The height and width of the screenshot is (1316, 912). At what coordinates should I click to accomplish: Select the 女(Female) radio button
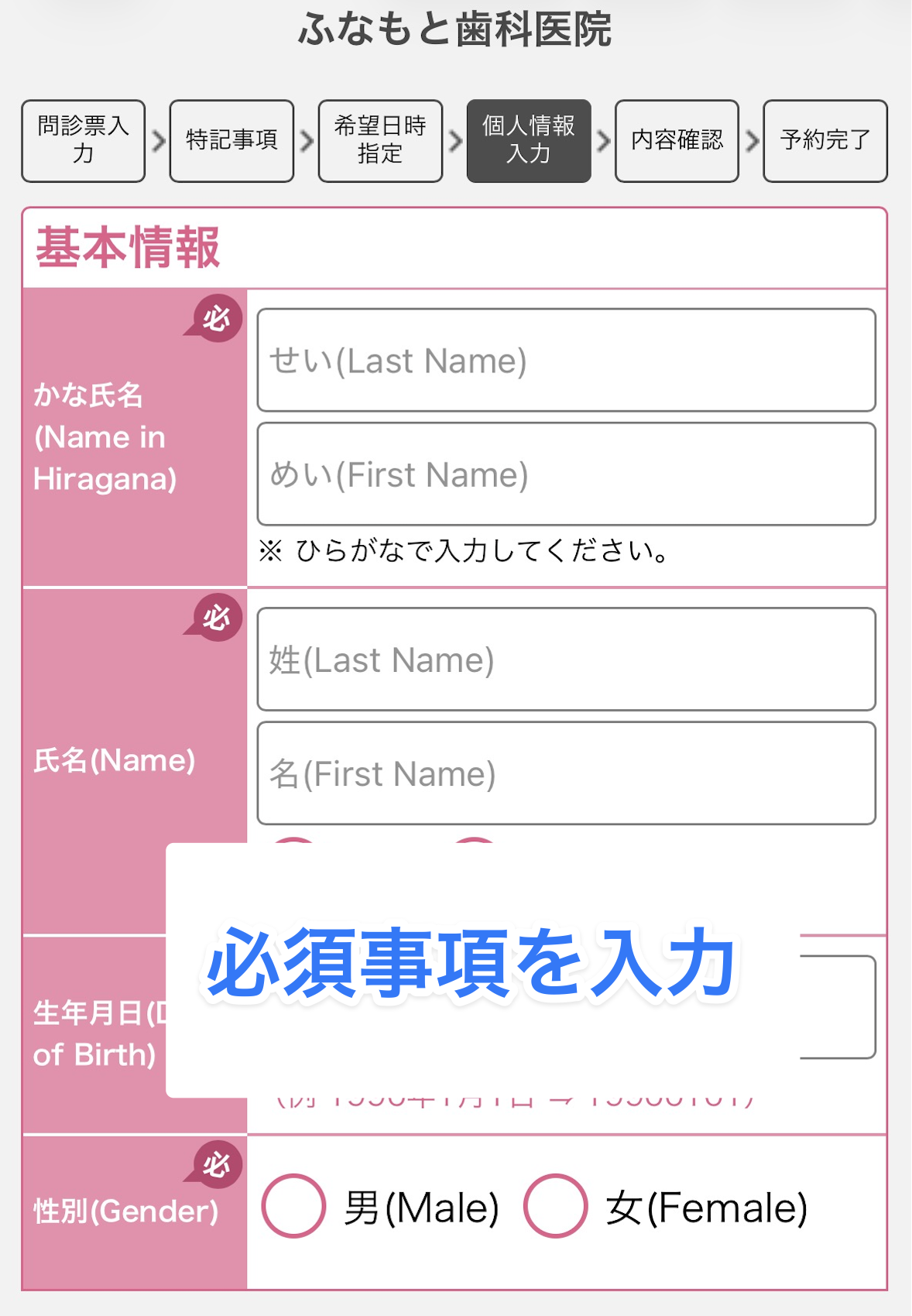click(555, 1206)
